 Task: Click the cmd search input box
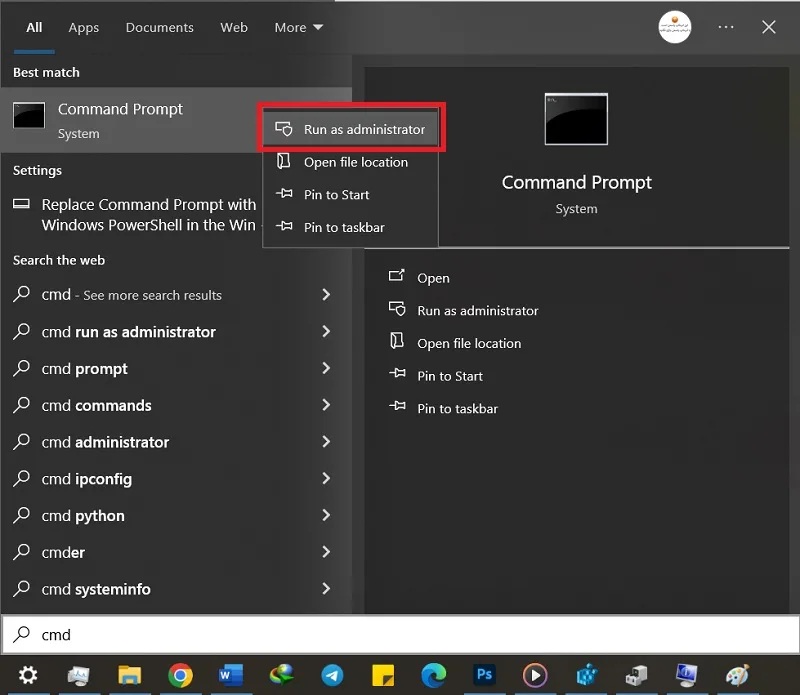point(401,634)
